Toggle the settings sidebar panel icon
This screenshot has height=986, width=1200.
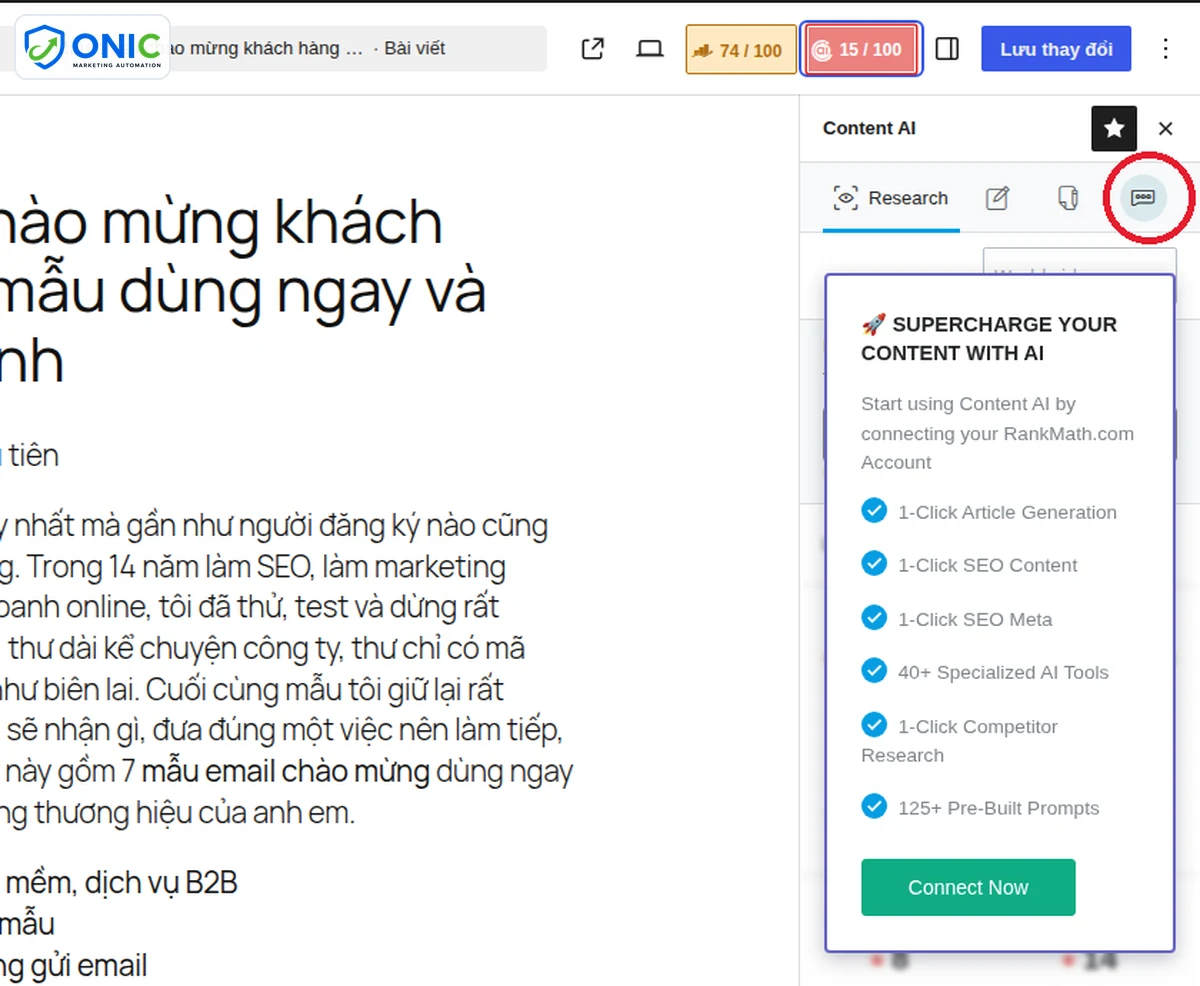(x=947, y=48)
